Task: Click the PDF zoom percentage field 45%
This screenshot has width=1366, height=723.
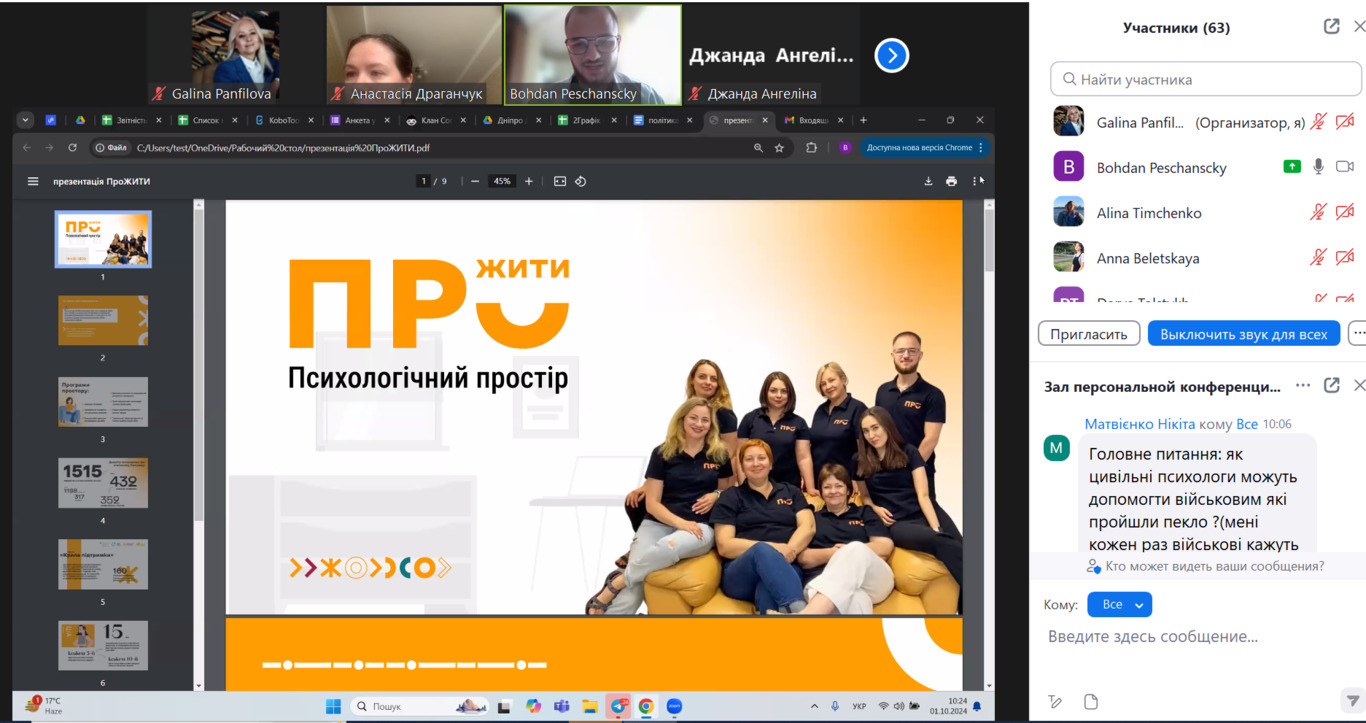Action: coord(502,181)
